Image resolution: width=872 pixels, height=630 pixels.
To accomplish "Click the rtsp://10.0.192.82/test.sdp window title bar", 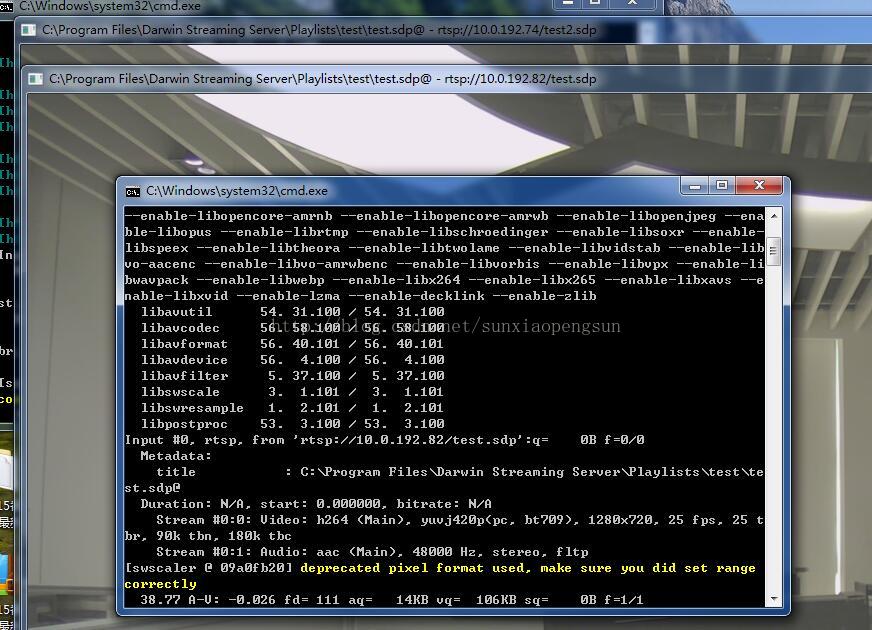I will pos(445,79).
